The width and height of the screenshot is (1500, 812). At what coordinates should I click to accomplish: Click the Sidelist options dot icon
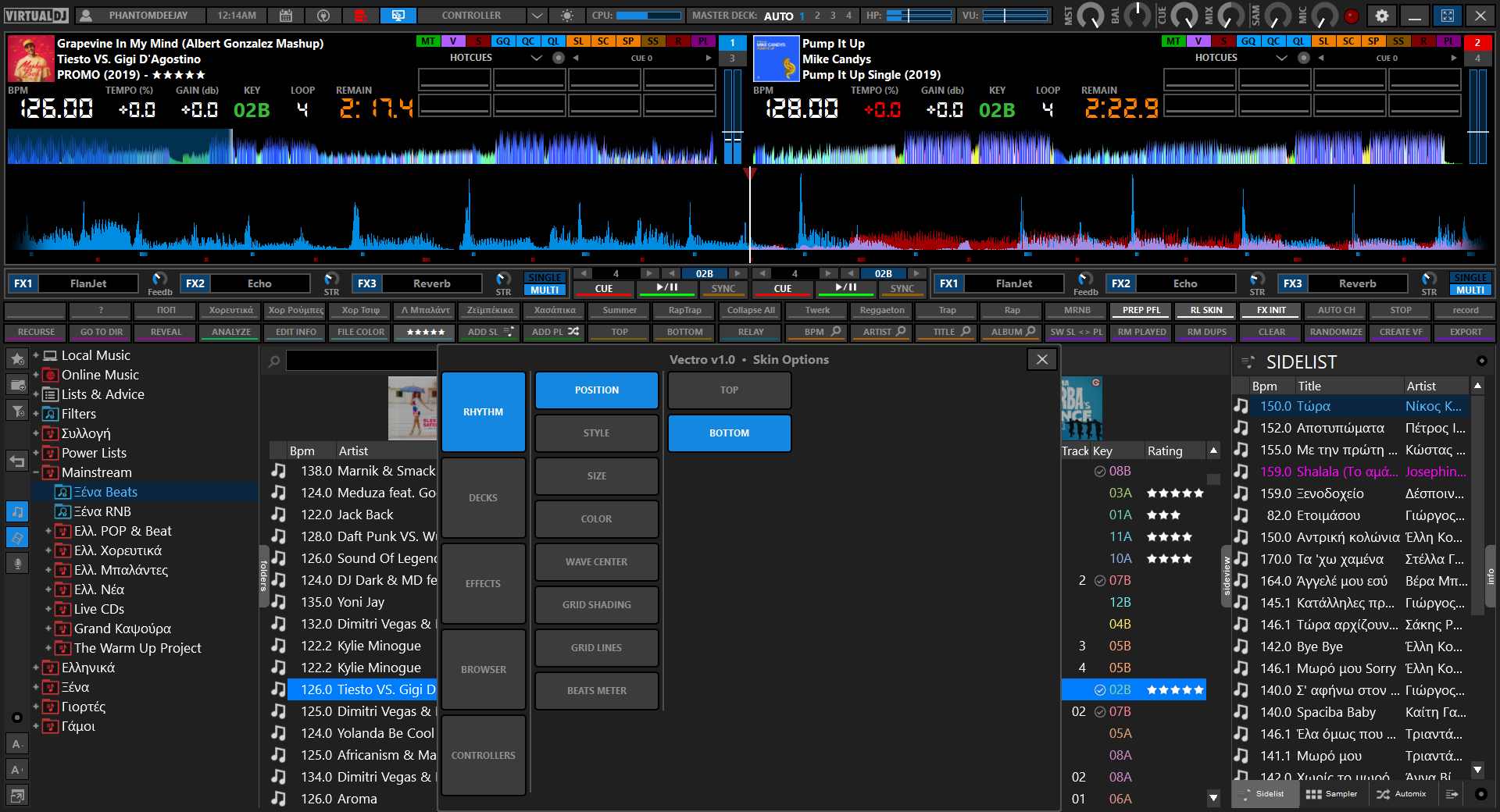(x=1481, y=361)
